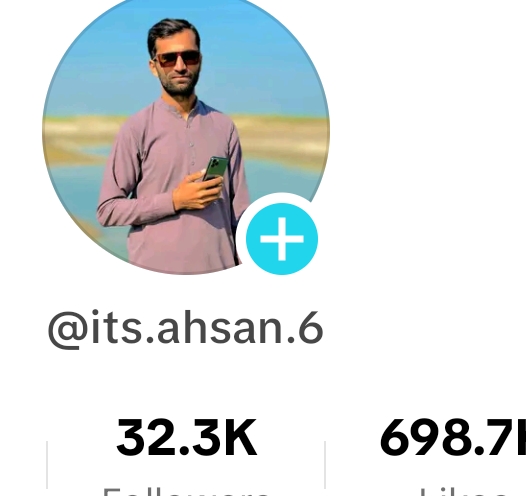Click the partially visible Followers label
526x496 pixels.
[x=186, y=492]
